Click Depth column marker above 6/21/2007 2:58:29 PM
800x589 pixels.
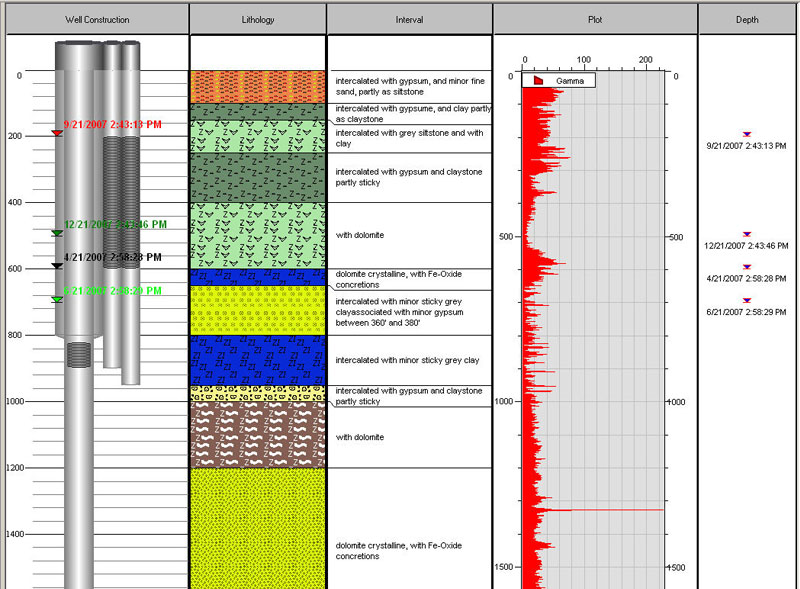[747, 301]
